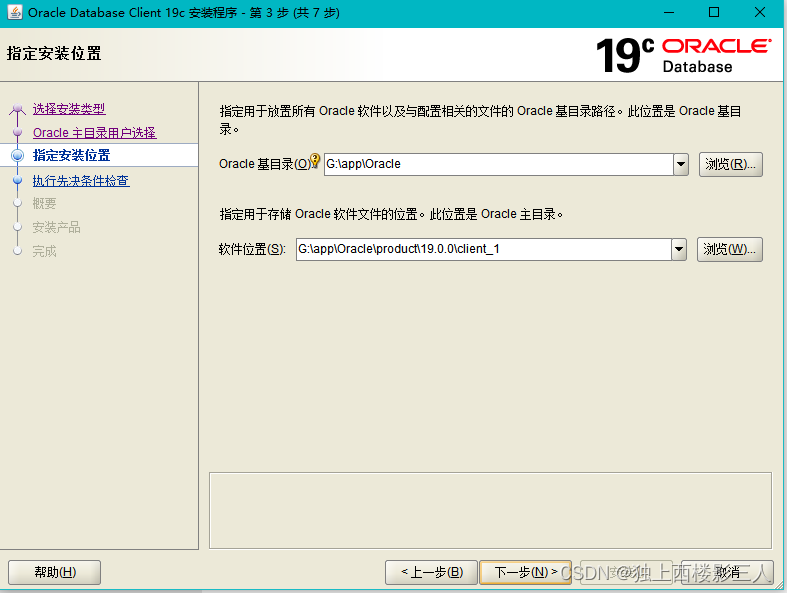Click the disabled 概要 step

[x=44, y=203]
